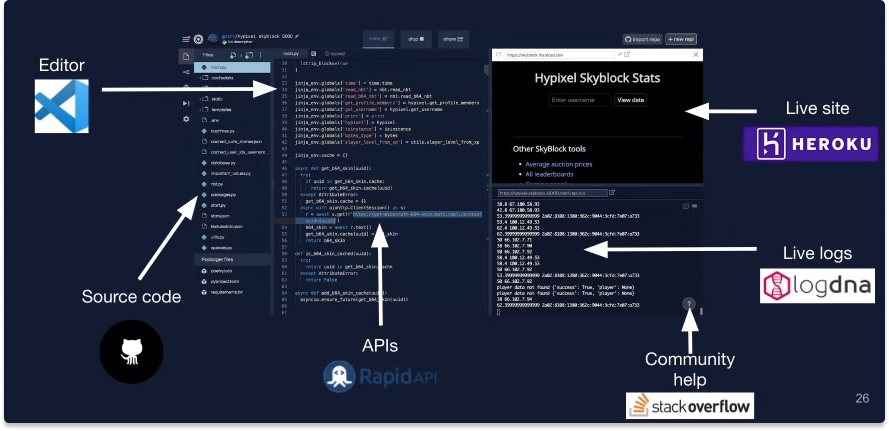
Task: Select the main.py editor tab
Action: (x=291, y=53)
